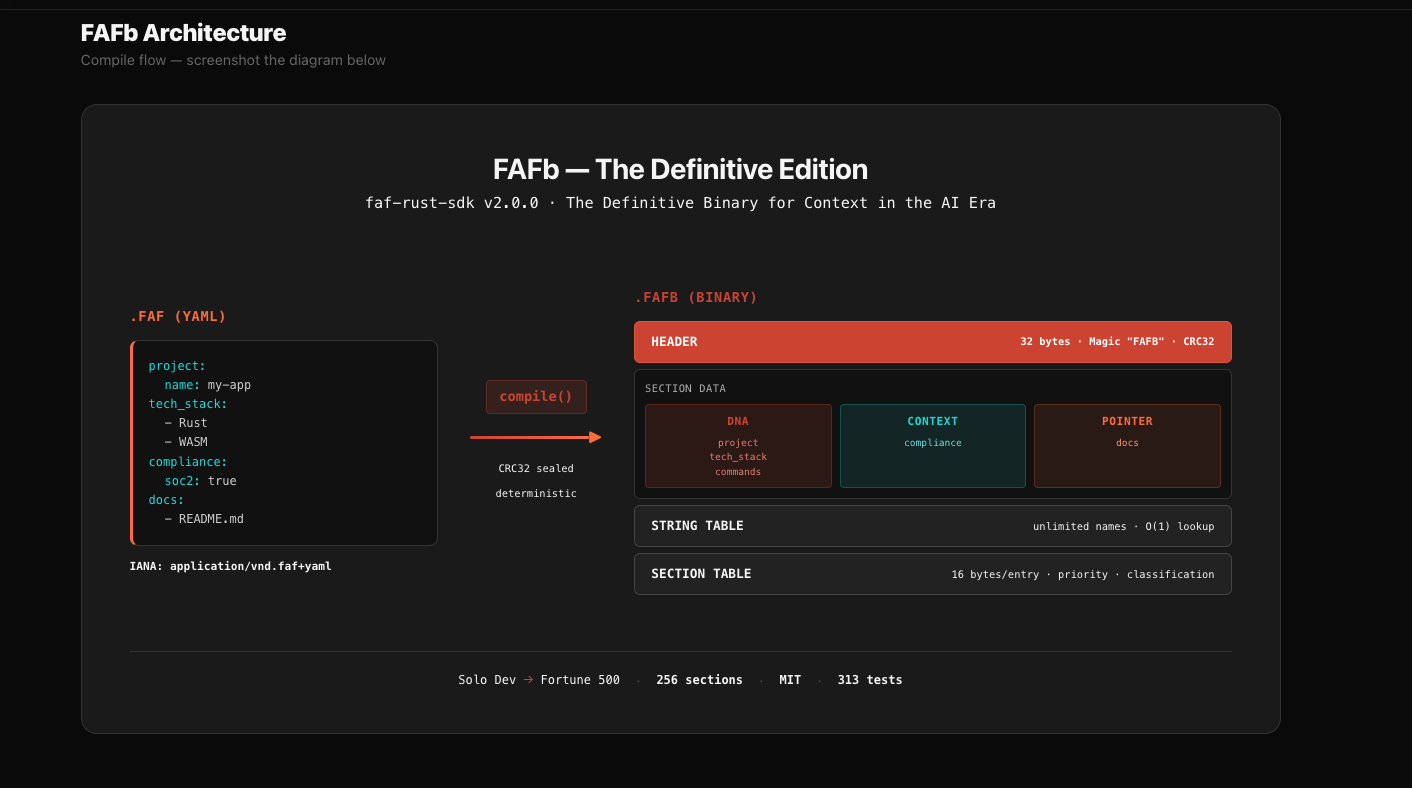Image resolution: width=1412 pixels, height=788 pixels.
Task: Click the orange accent stripe on YAML block
Action: (131, 442)
